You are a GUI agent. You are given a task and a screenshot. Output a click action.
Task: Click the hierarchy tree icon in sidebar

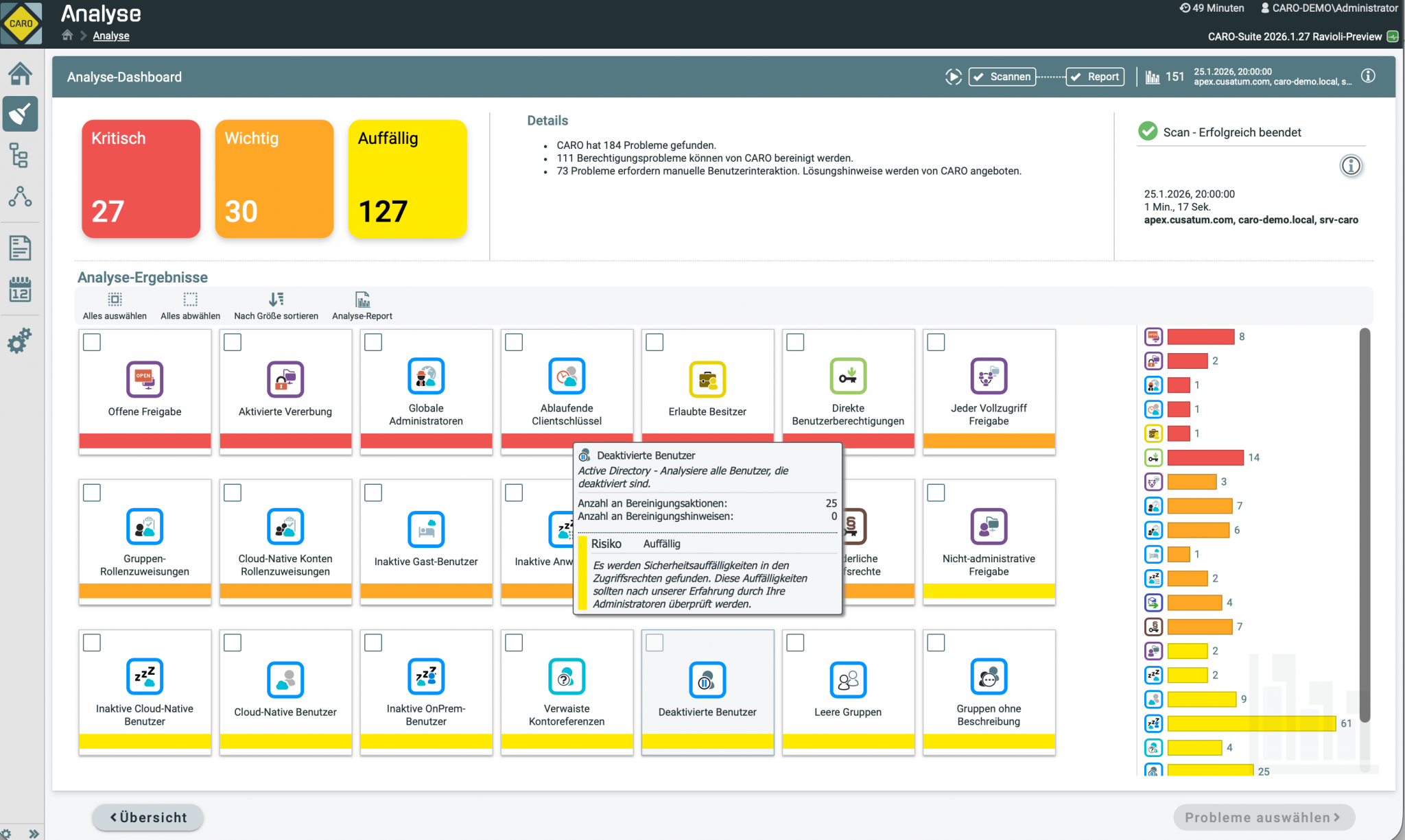point(20,156)
